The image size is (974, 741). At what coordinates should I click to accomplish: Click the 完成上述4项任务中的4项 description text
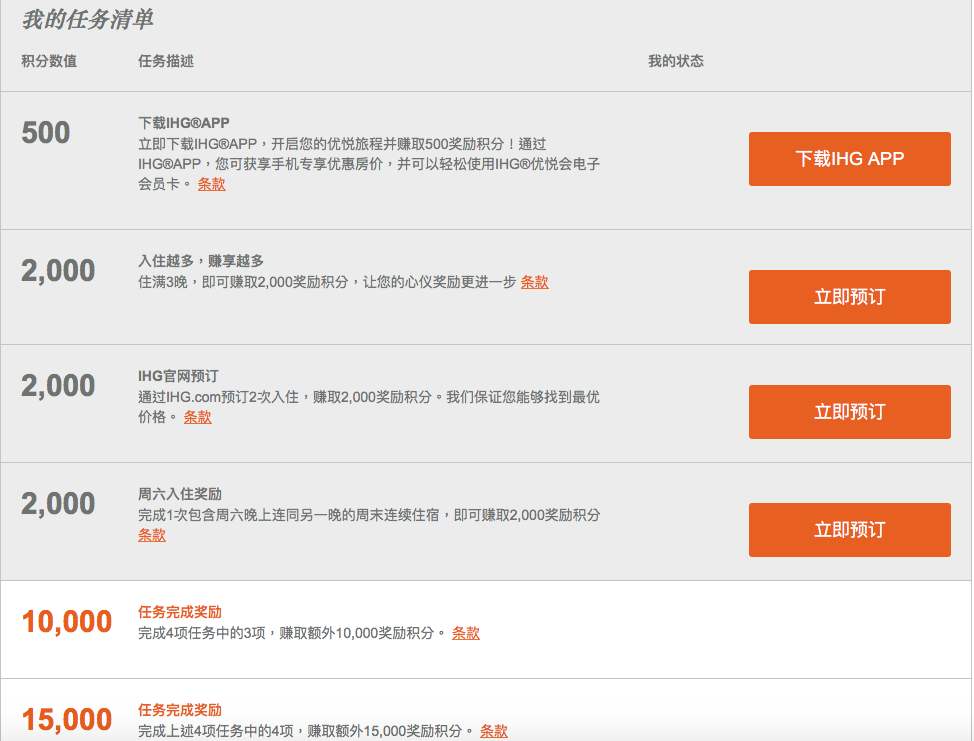click(x=306, y=731)
